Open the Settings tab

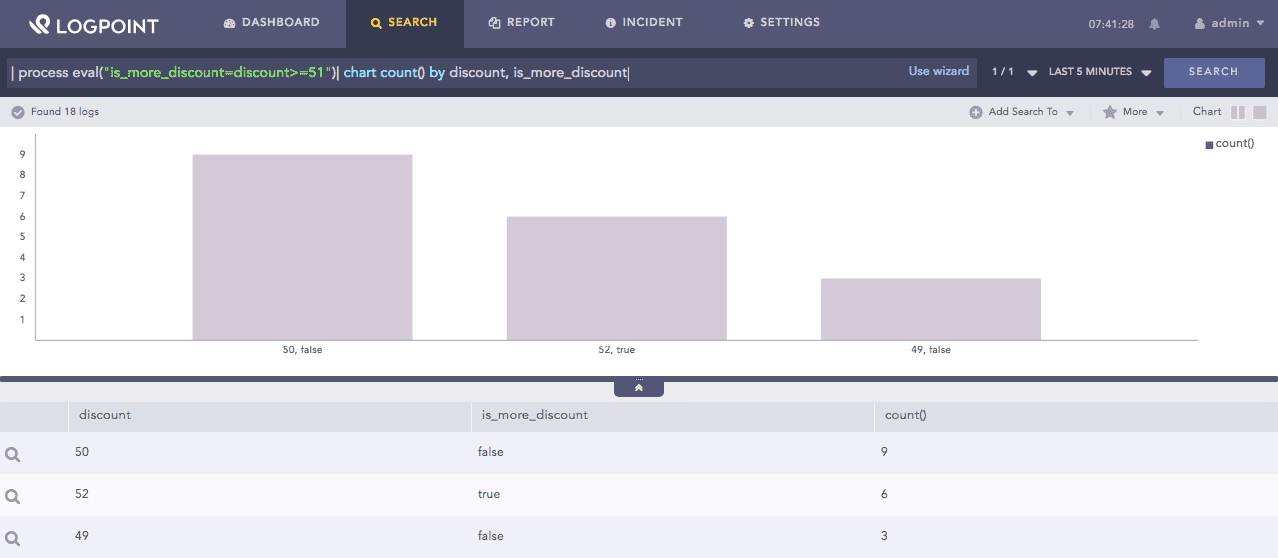pyautogui.click(x=781, y=22)
